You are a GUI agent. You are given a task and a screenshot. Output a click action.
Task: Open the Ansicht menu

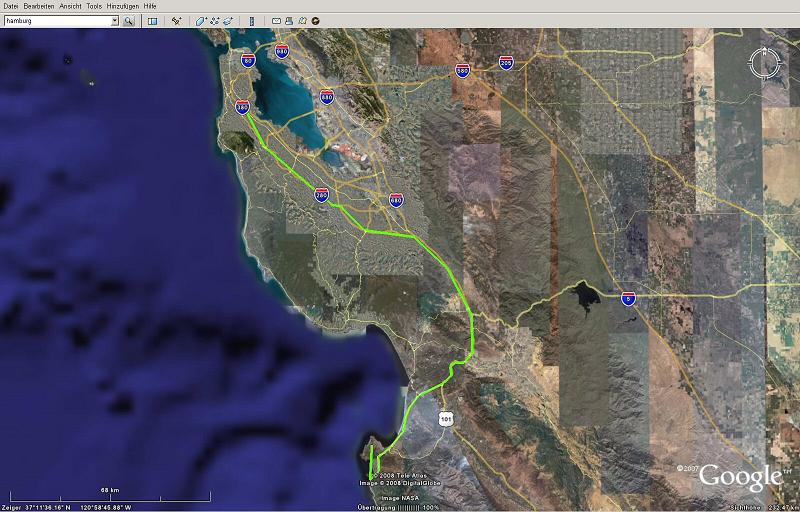pos(69,6)
